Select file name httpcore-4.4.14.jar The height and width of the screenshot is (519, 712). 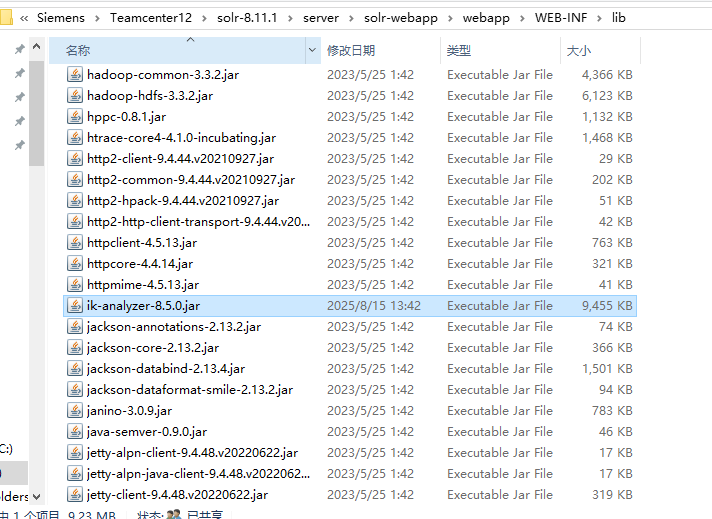tap(140, 264)
